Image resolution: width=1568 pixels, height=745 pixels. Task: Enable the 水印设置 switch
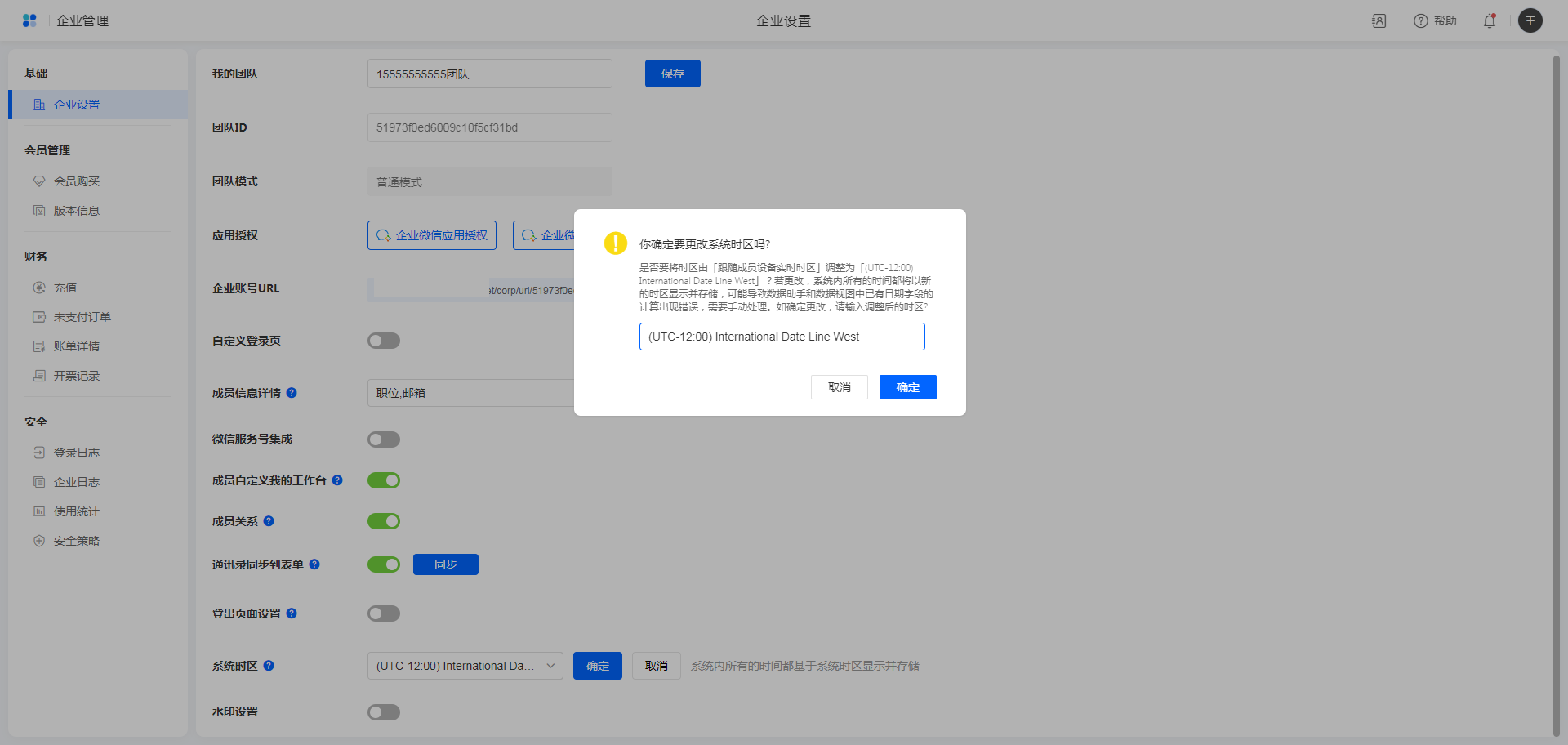click(x=383, y=712)
